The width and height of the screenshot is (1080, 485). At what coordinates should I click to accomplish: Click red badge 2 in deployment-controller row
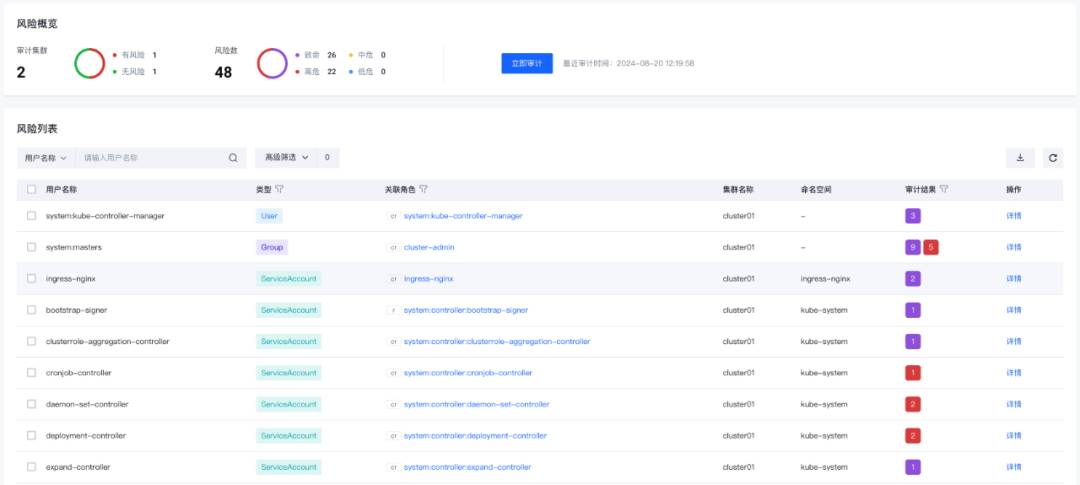pos(913,436)
